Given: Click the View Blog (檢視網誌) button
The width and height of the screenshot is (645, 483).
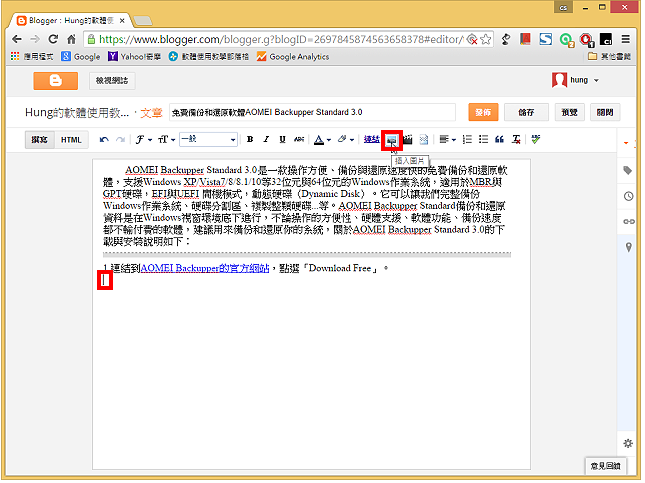Looking at the screenshot, I should click(x=112, y=81).
